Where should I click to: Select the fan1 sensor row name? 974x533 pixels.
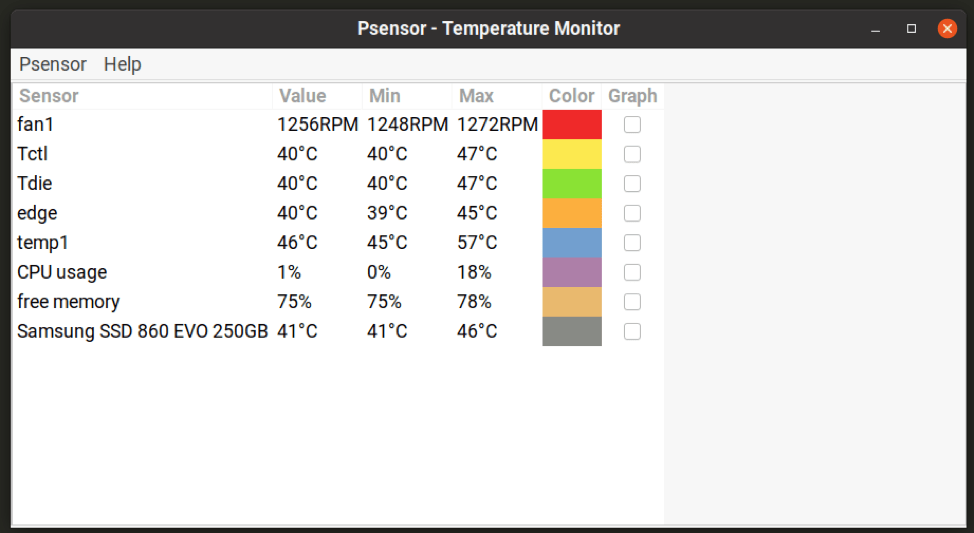point(35,124)
